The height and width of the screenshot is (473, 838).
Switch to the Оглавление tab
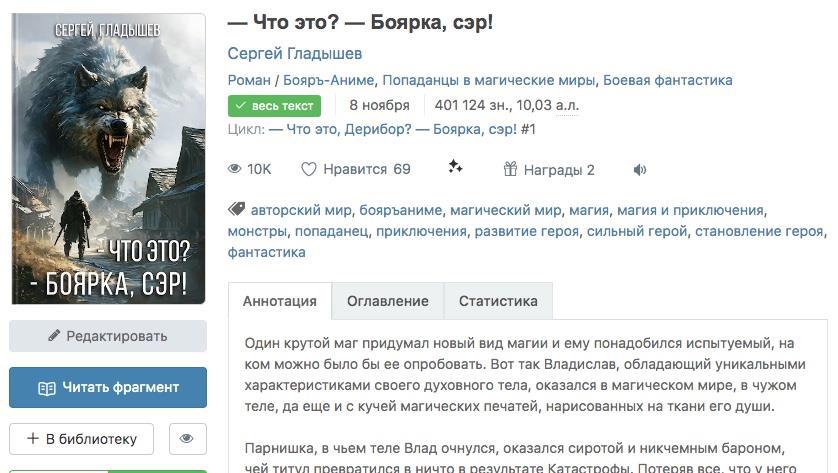pyautogui.click(x=388, y=301)
